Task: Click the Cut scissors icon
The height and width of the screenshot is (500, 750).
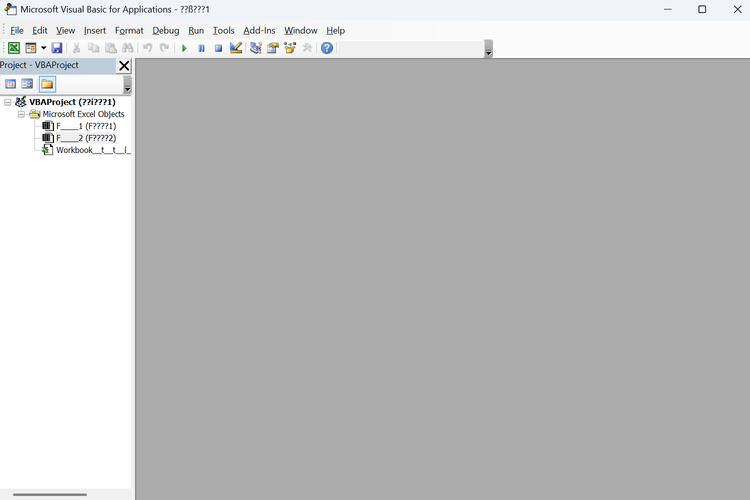Action: 76,48
